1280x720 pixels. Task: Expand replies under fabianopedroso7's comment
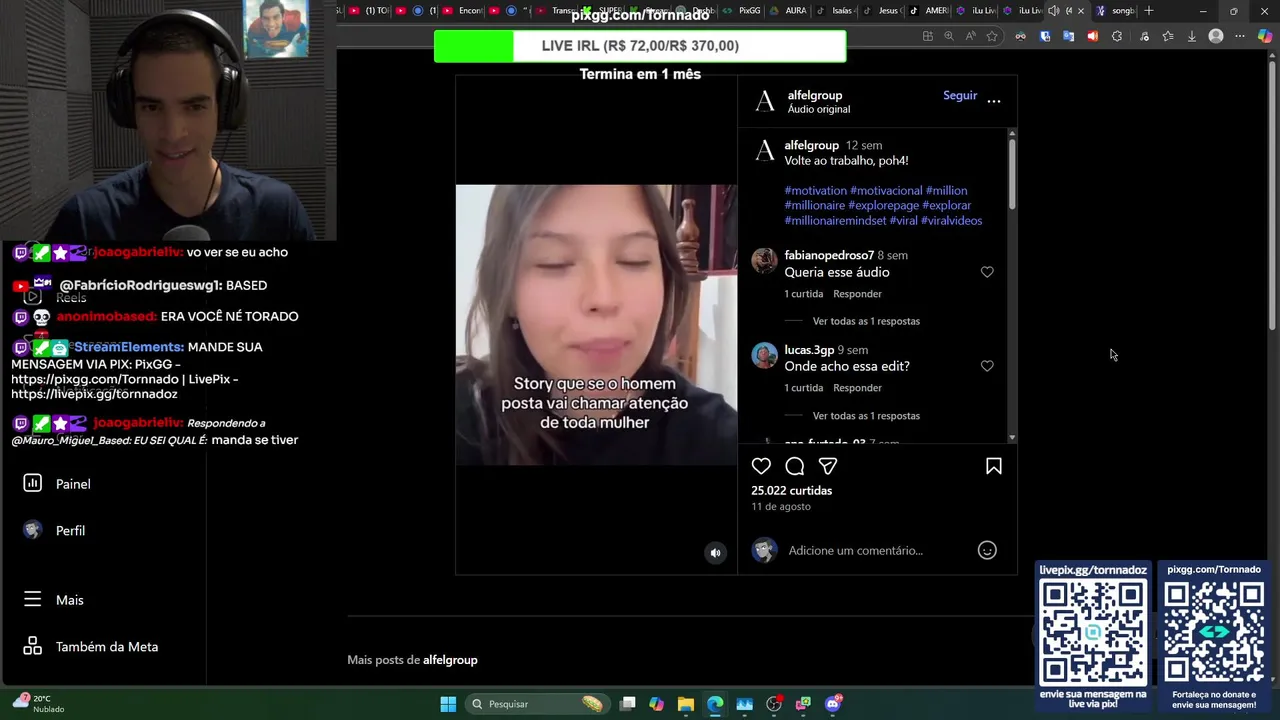pyautogui.click(x=866, y=321)
